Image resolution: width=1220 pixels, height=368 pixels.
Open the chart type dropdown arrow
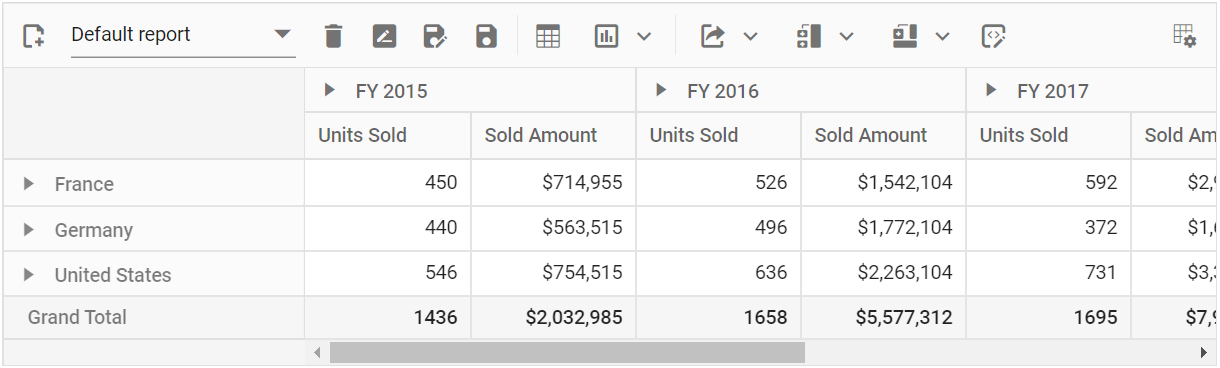644,37
